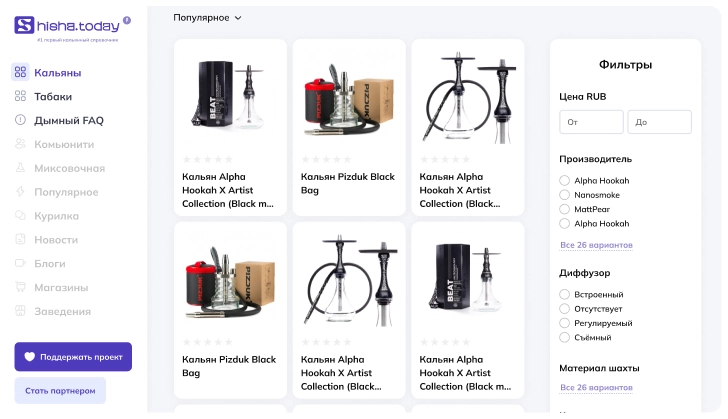
Task: Click the price От input field
Action: 591,122
